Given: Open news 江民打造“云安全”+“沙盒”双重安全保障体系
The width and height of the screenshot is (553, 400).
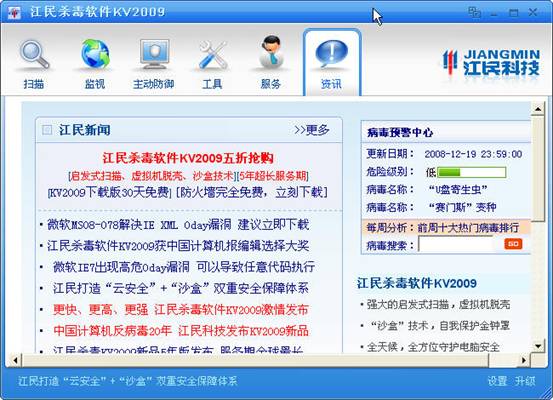Looking at the screenshot, I should tap(181, 288).
